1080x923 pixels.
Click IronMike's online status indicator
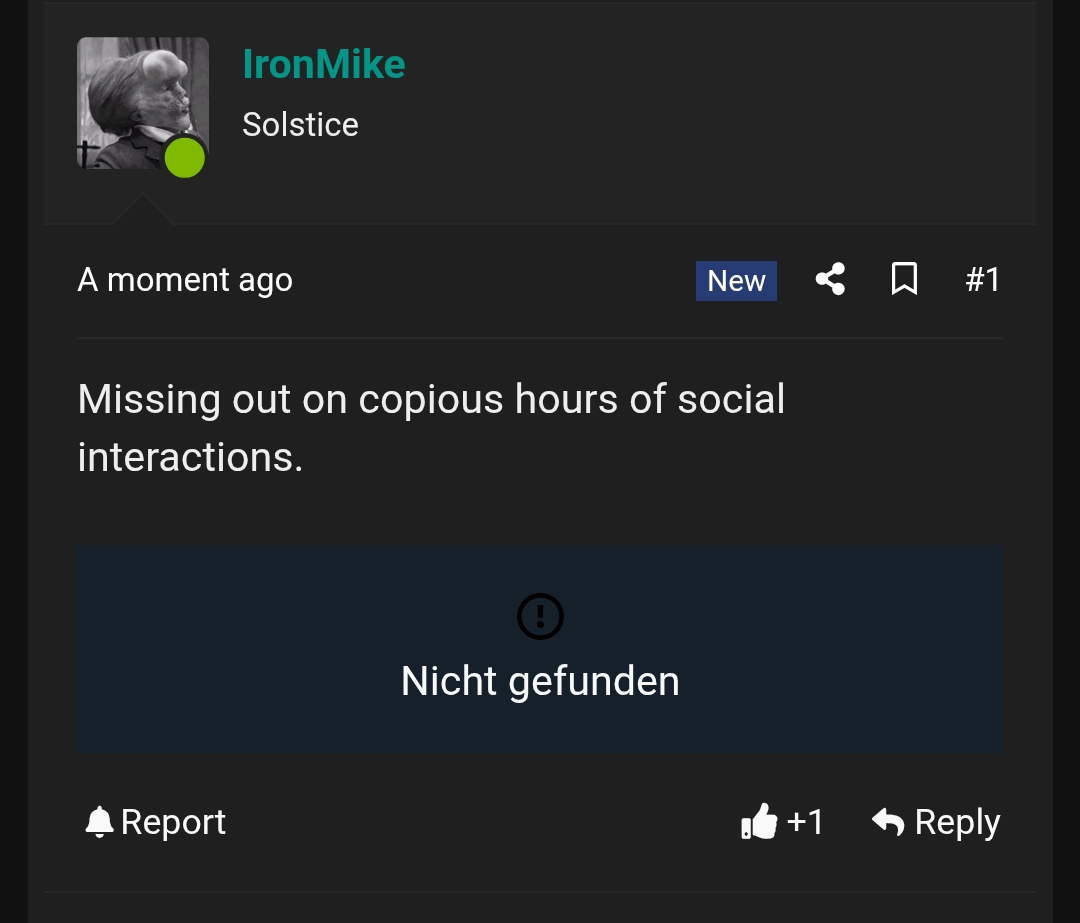(184, 156)
